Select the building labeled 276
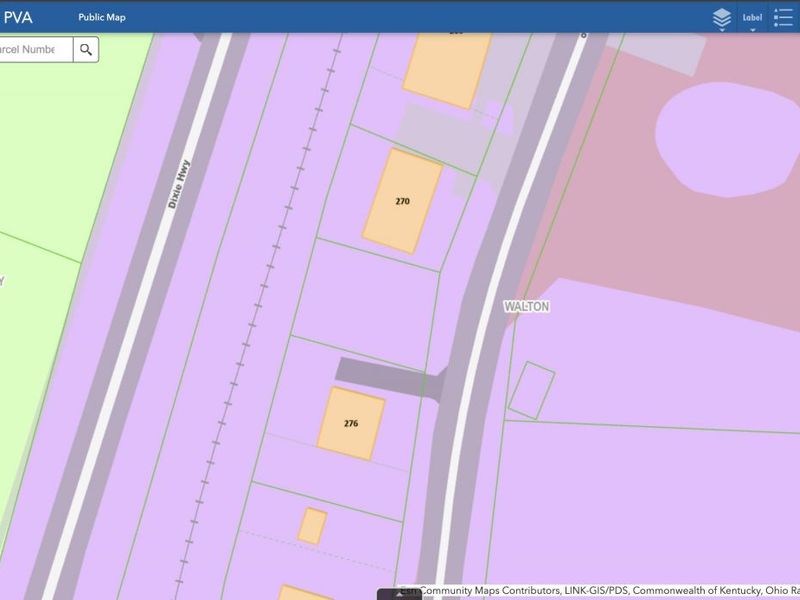Viewport: 800px width, 600px height. [x=351, y=423]
